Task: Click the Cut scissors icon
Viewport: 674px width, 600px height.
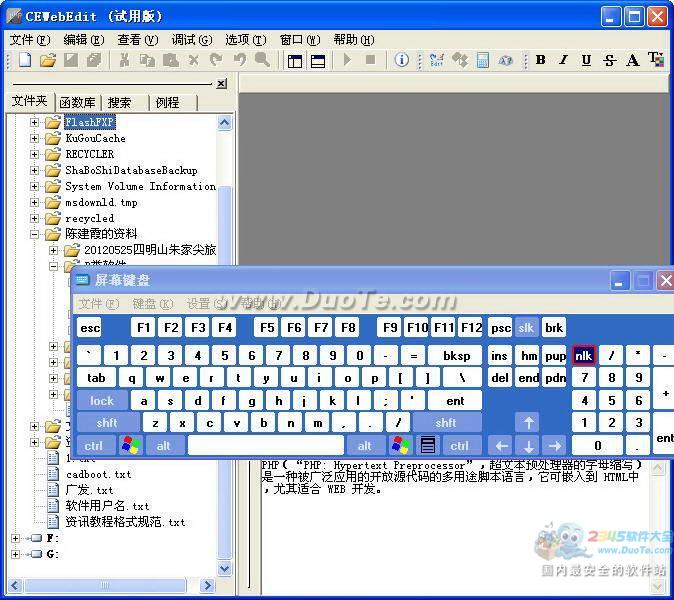Action: click(x=125, y=60)
